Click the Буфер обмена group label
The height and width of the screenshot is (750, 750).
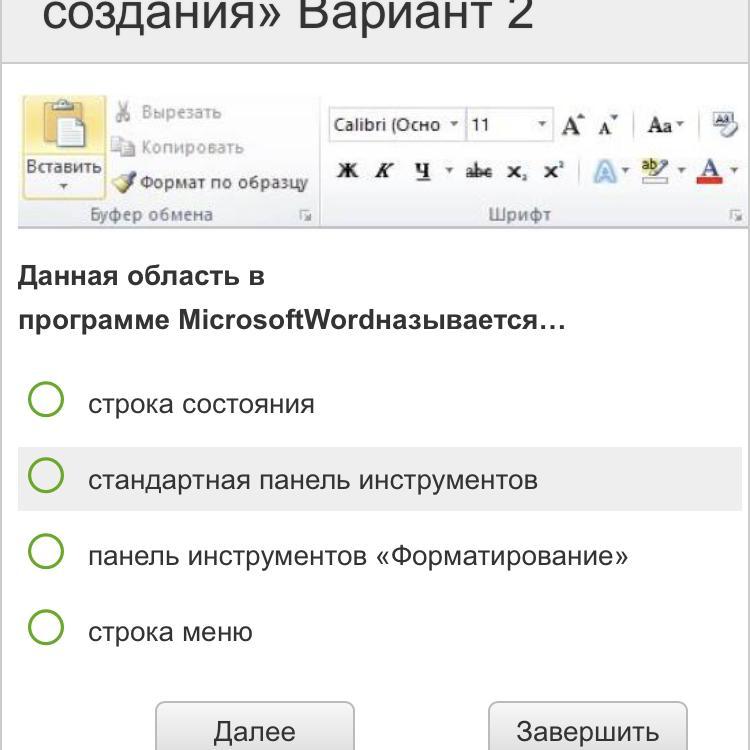(x=152, y=215)
